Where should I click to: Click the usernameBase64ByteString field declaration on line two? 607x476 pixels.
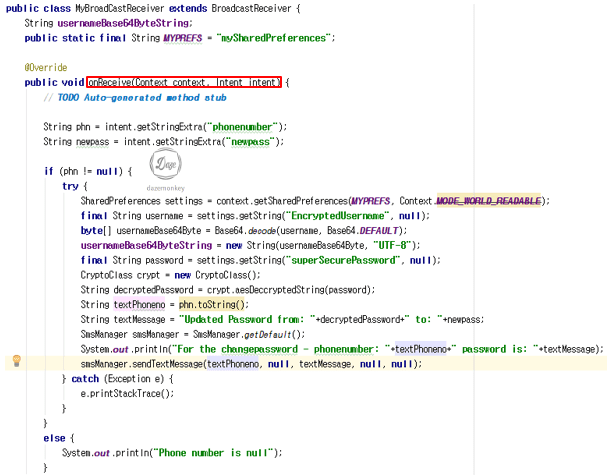coord(123,23)
